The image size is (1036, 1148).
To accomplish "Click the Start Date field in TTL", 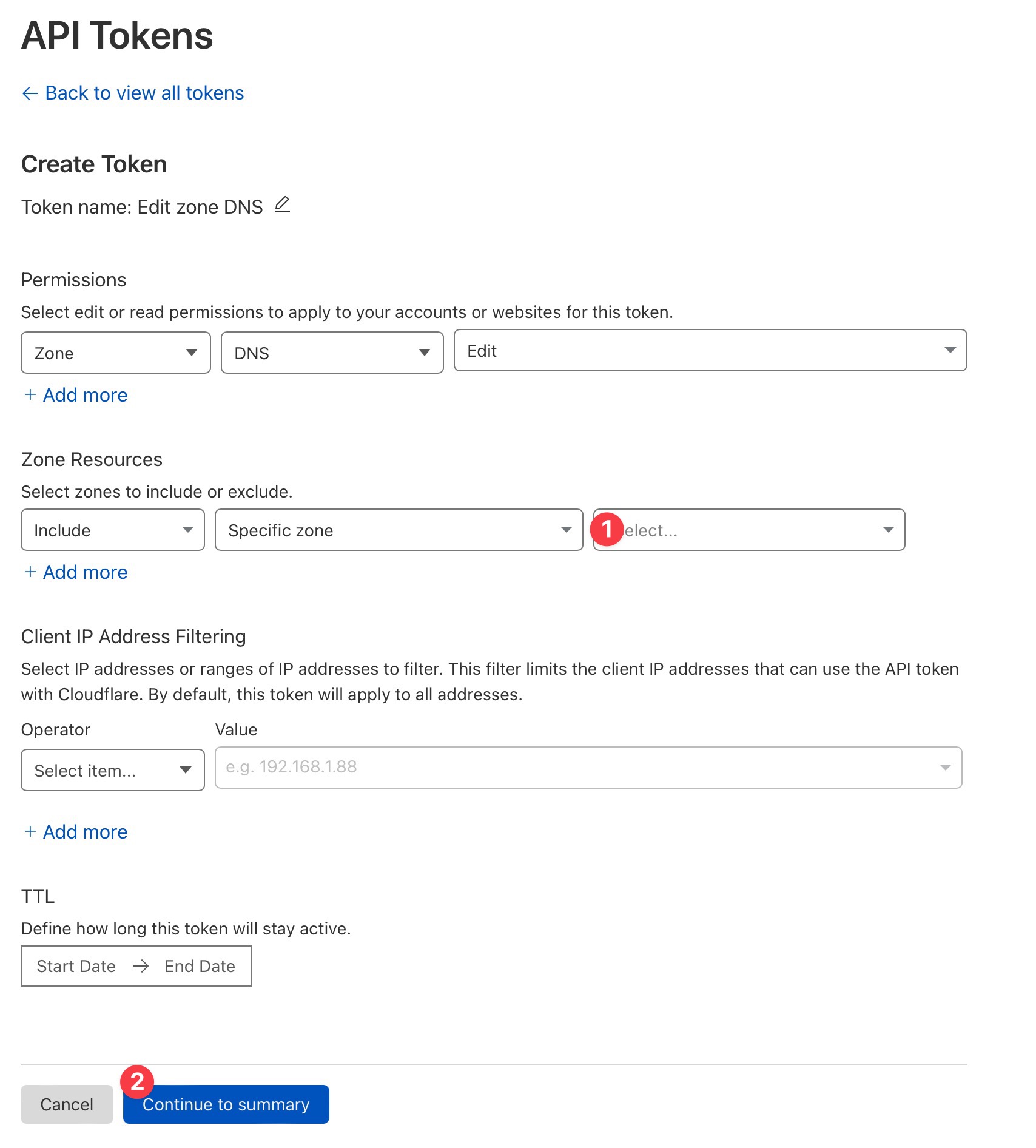I will [x=76, y=966].
